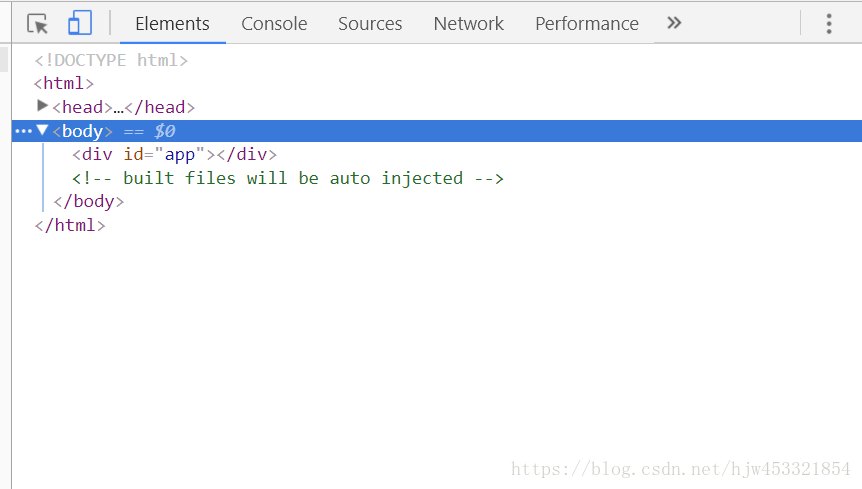Select the opening html tag line
This screenshot has height=489, width=862.
[x=64, y=84]
